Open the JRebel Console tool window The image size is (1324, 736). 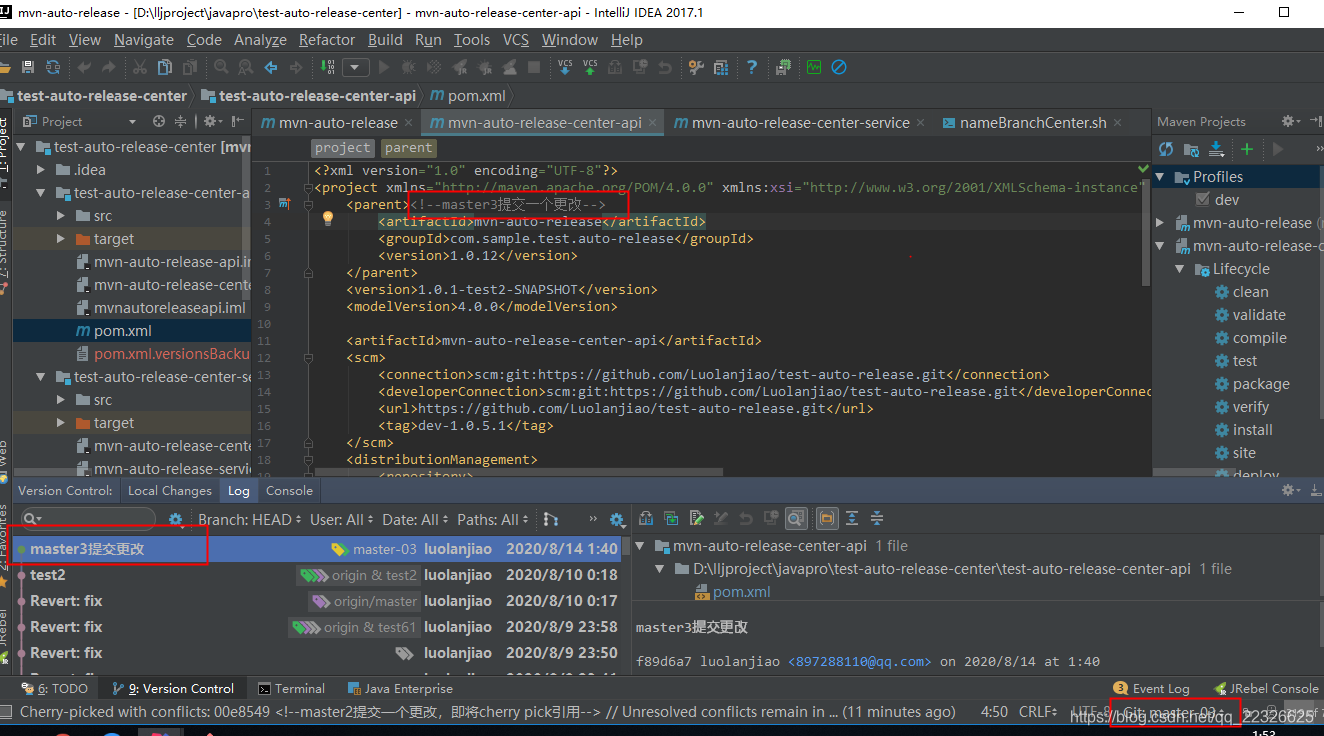pos(1266,688)
